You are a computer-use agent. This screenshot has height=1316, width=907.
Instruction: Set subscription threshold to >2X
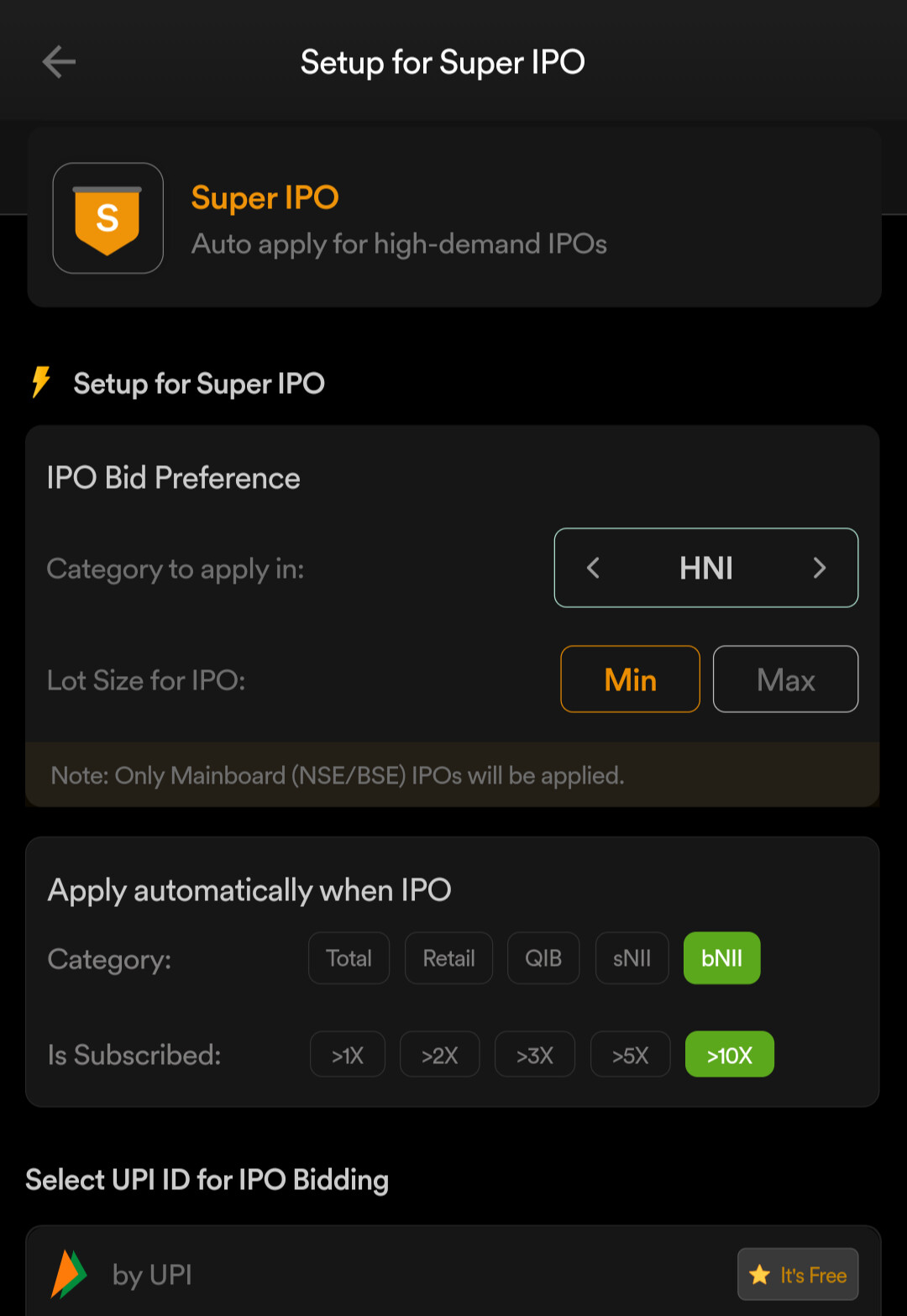click(x=439, y=1055)
